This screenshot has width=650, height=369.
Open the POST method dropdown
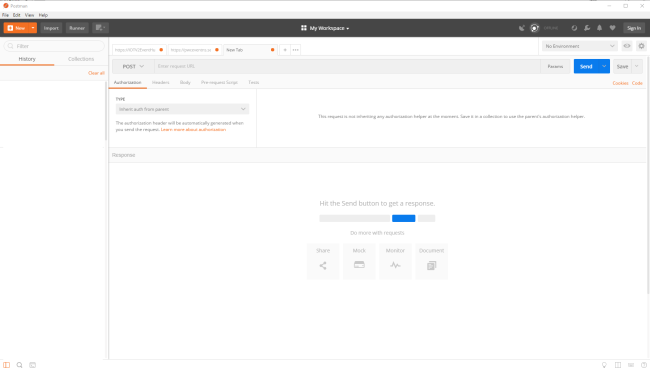point(133,66)
